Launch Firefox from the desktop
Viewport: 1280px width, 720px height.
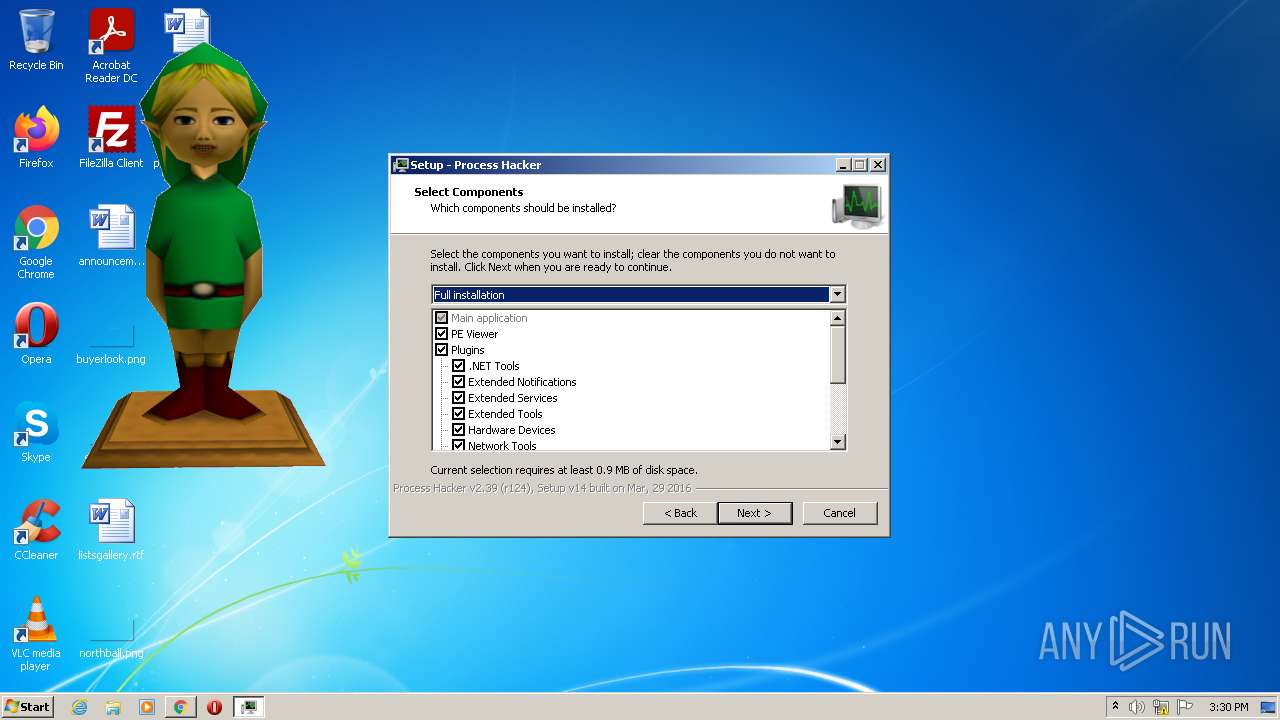pyautogui.click(x=36, y=138)
